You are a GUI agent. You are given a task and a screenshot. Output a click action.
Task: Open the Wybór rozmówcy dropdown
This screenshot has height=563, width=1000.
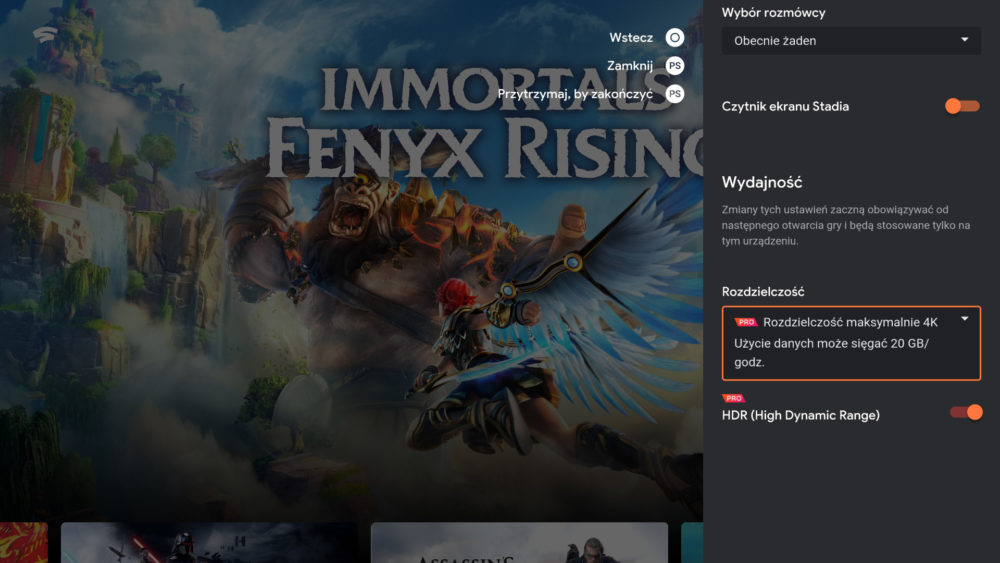pos(851,41)
